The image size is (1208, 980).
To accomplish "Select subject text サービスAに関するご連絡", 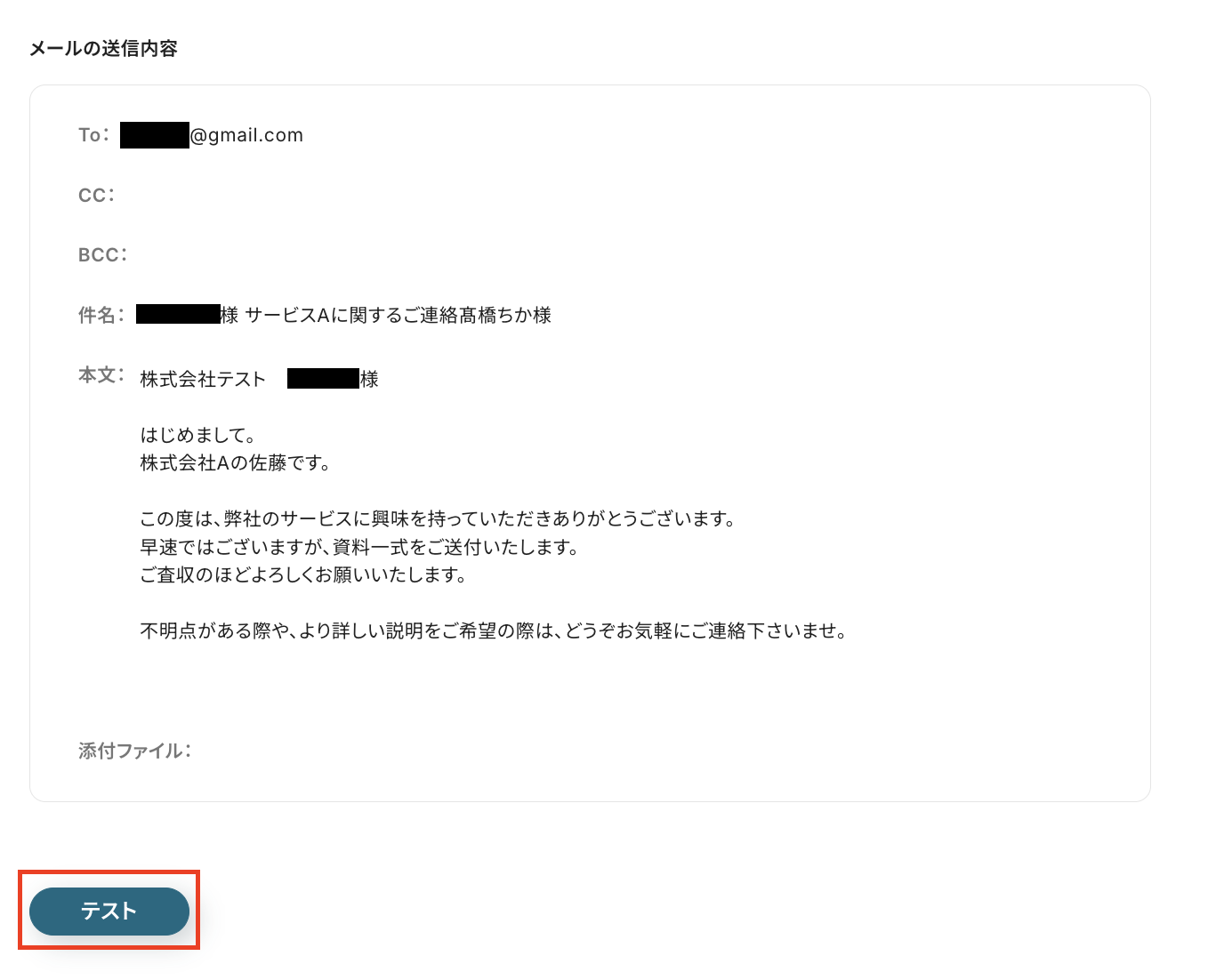I will point(352,315).
